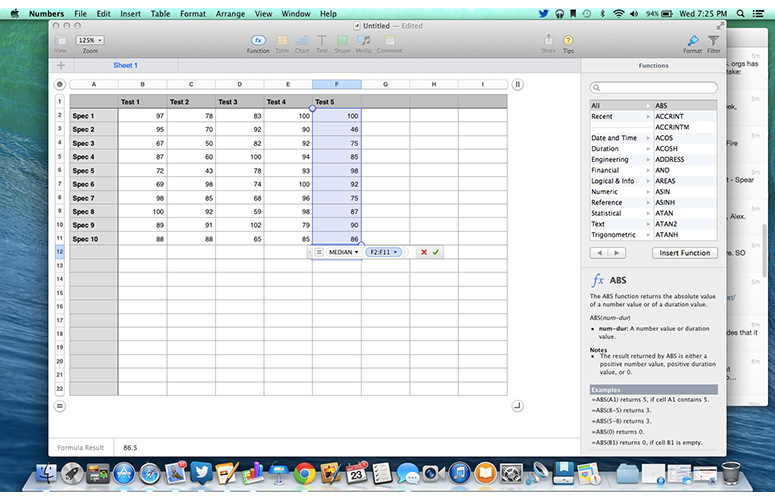Viewport: 775px width, 500px height.
Task: Switch to the Sheet 1 tab
Action: tap(126, 65)
